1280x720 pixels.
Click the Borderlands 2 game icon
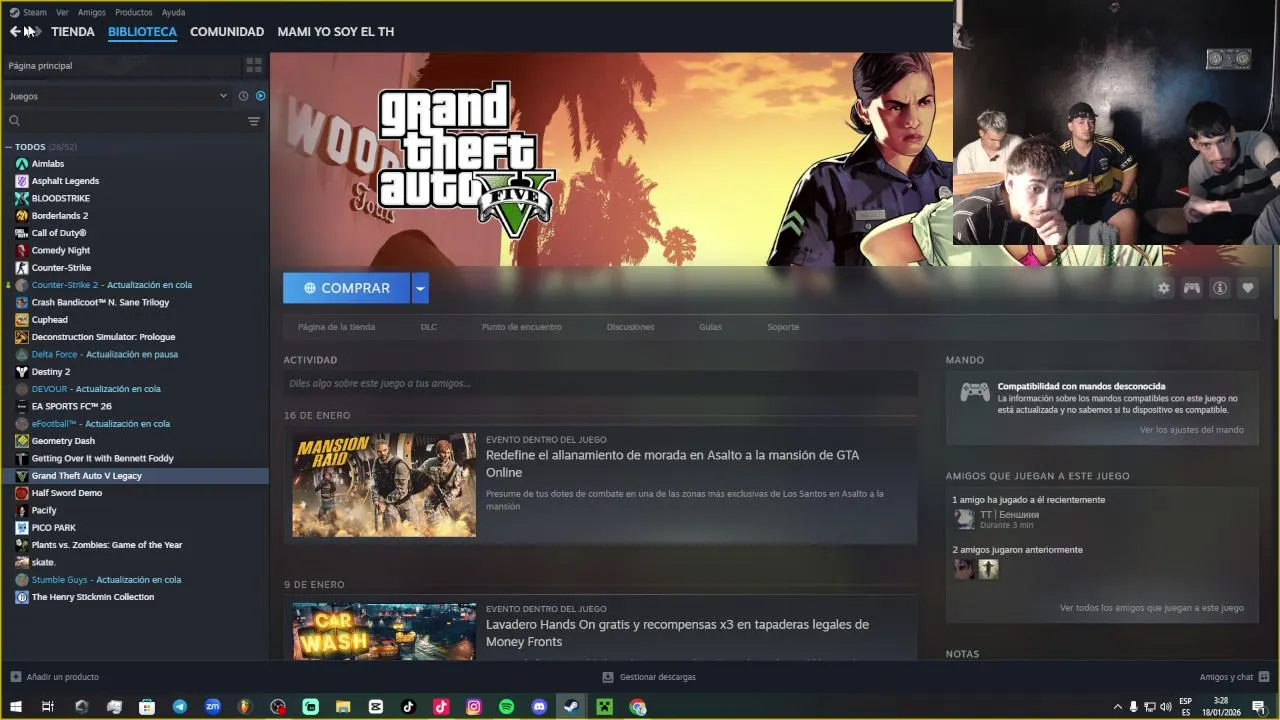point(22,216)
